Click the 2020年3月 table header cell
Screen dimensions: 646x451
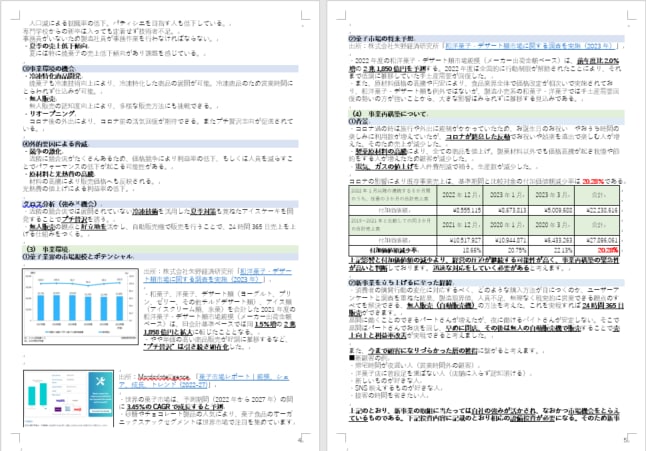click(x=552, y=225)
